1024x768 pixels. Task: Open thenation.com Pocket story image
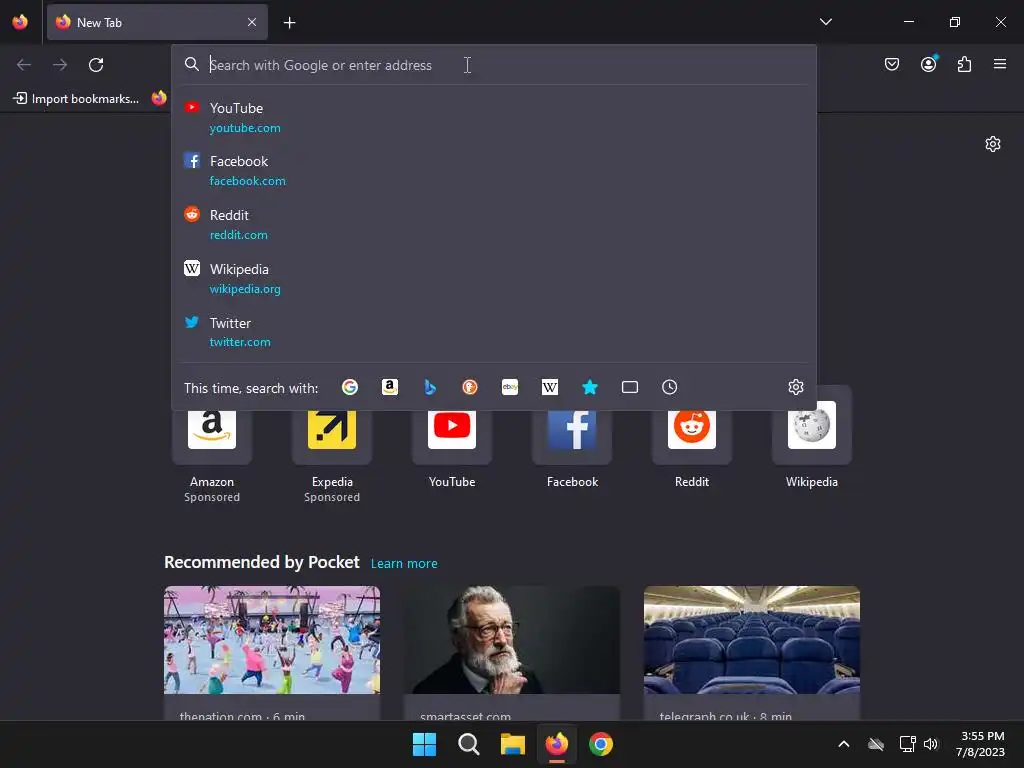[x=272, y=640]
